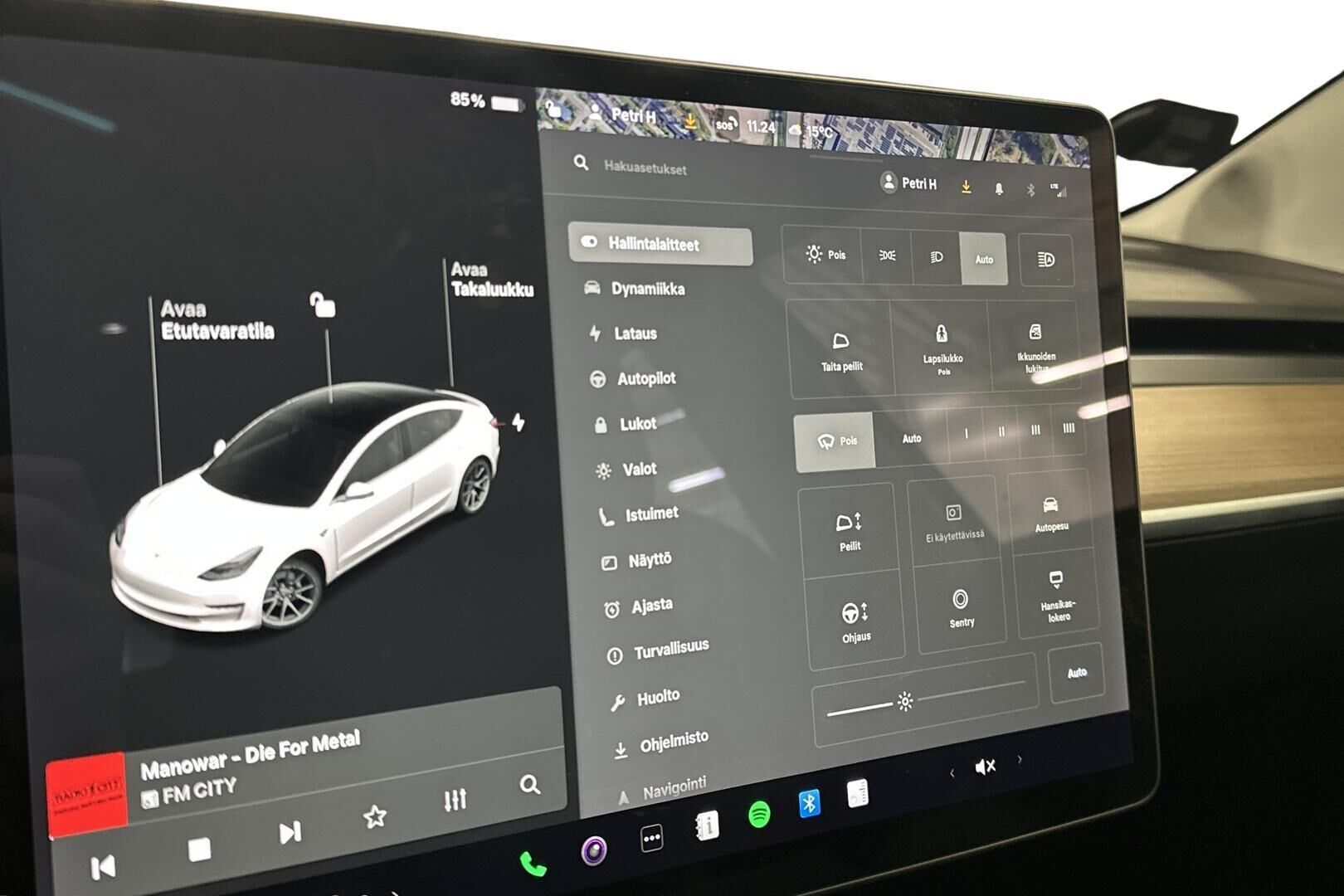The height and width of the screenshot is (896, 1344).
Task: Turn headlights off with Pois
Action: tap(825, 255)
